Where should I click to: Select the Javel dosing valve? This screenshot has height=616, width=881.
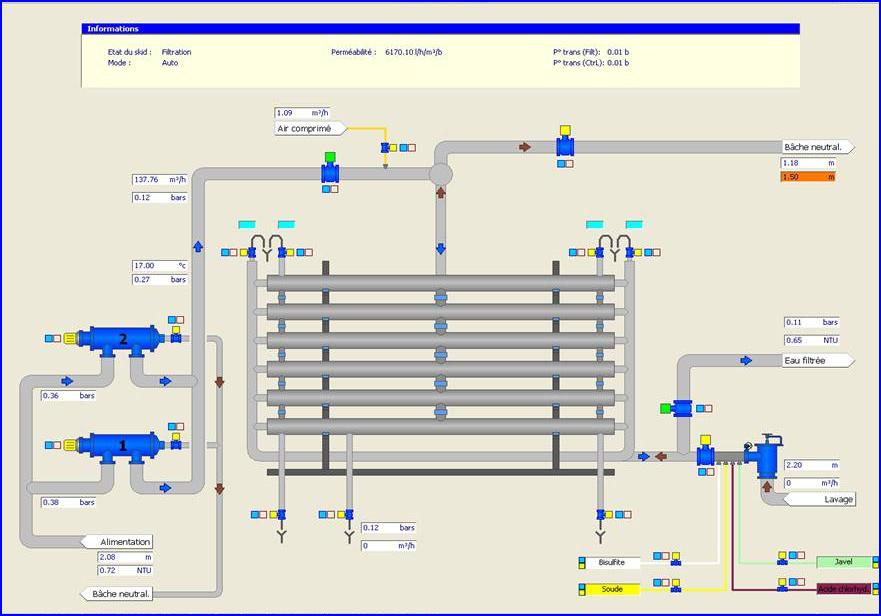tap(782, 561)
